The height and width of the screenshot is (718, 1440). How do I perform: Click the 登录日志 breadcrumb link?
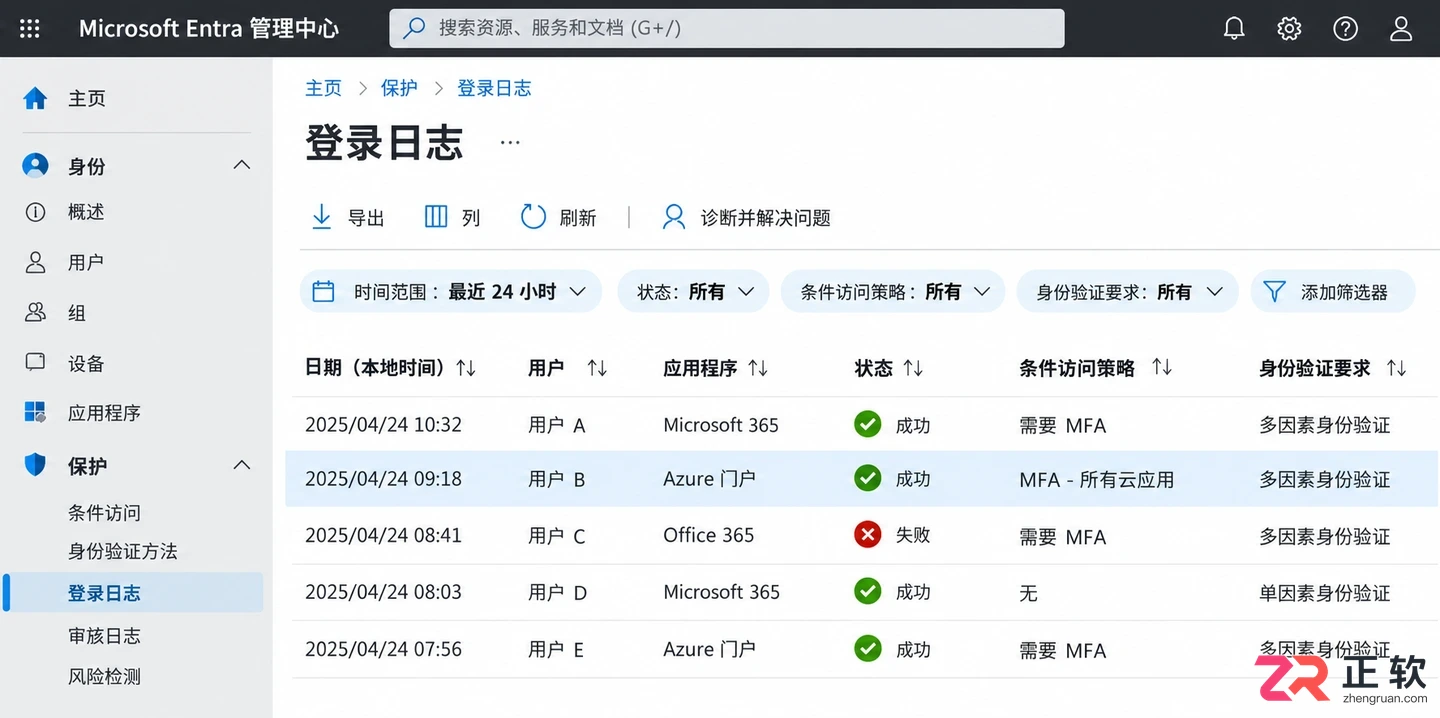click(x=494, y=88)
